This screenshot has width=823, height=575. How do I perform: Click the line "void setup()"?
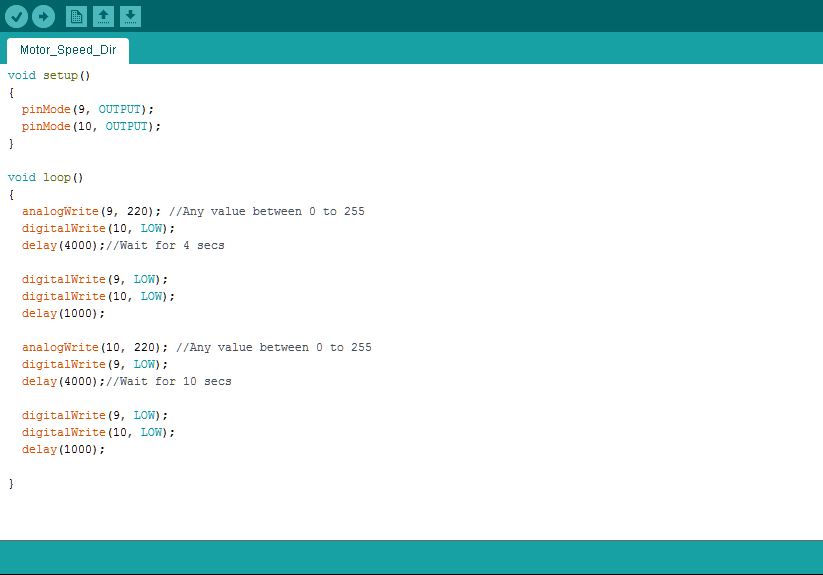point(49,76)
